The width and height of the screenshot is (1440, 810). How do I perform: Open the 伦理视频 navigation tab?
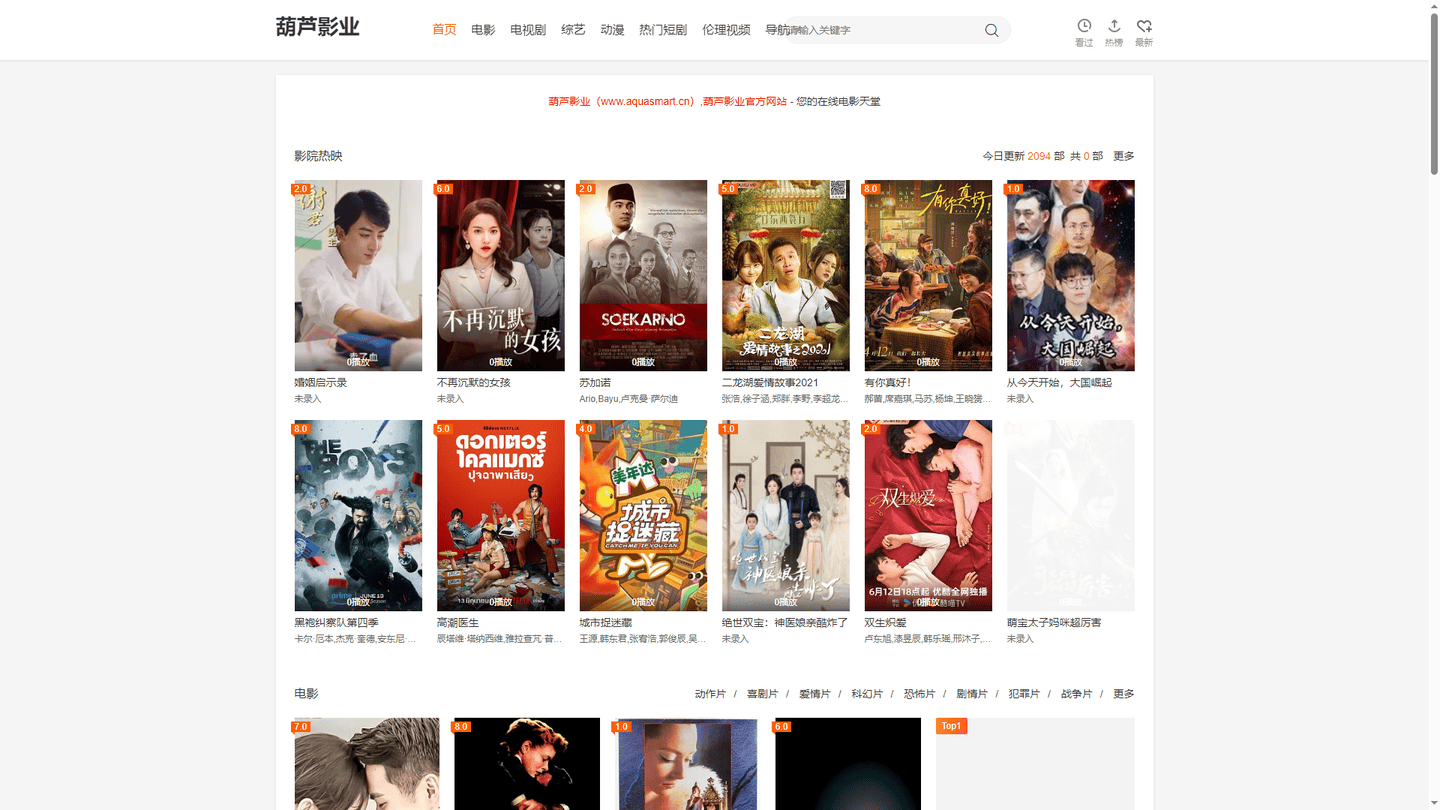(726, 30)
